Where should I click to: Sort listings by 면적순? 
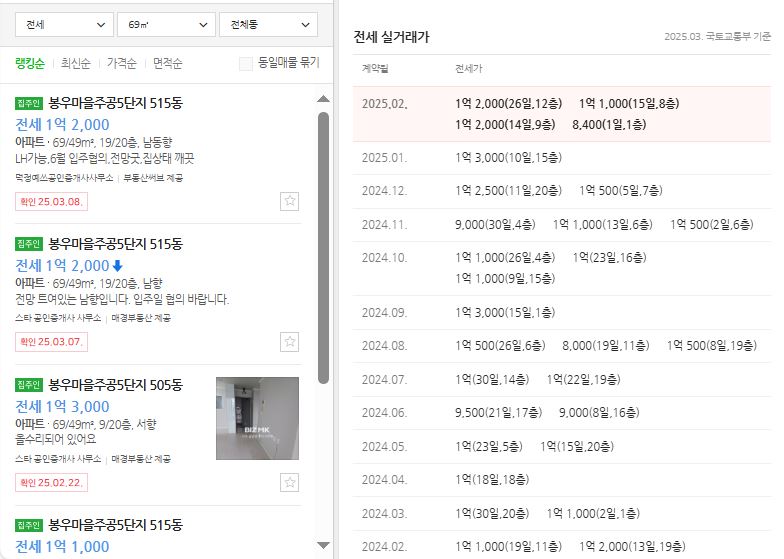click(168, 63)
